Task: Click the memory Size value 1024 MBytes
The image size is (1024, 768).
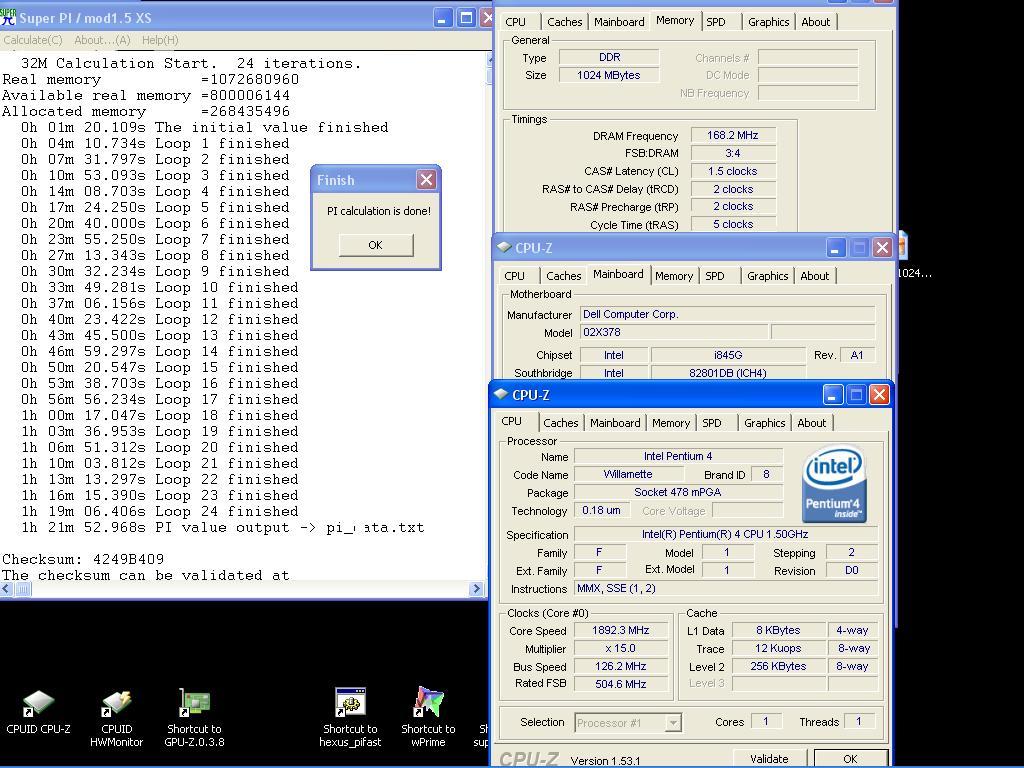Action: click(x=609, y=75)
